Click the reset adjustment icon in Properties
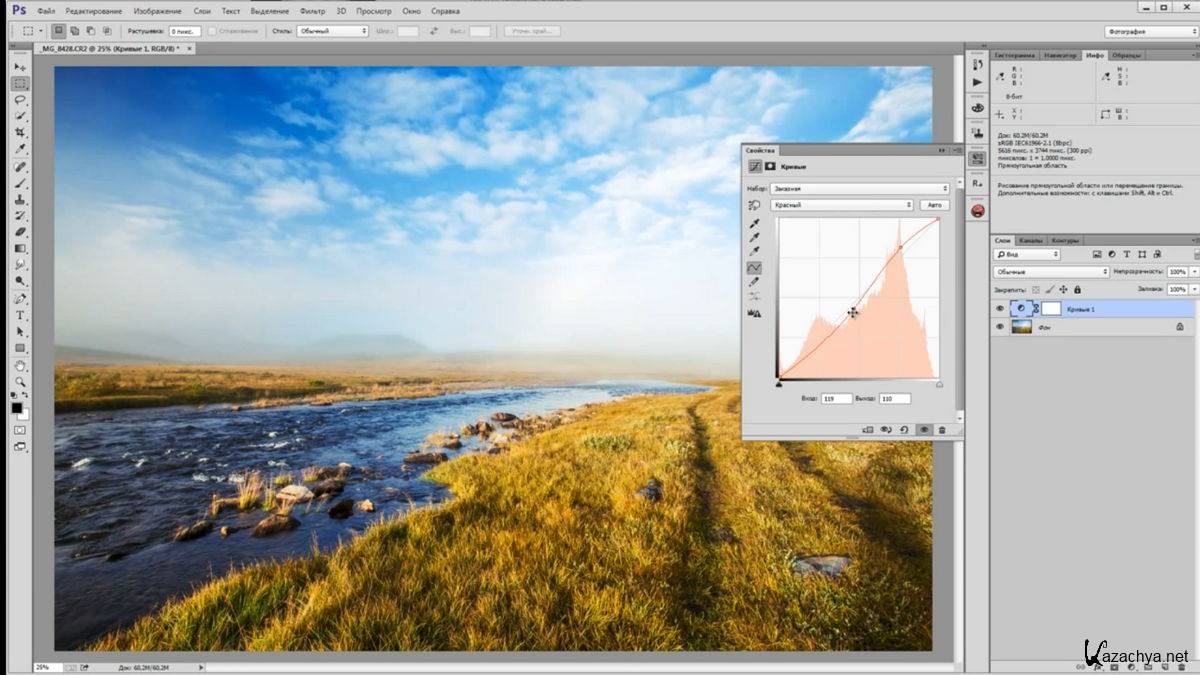This screenshot has height=675, width=1200. coord(904,429)
